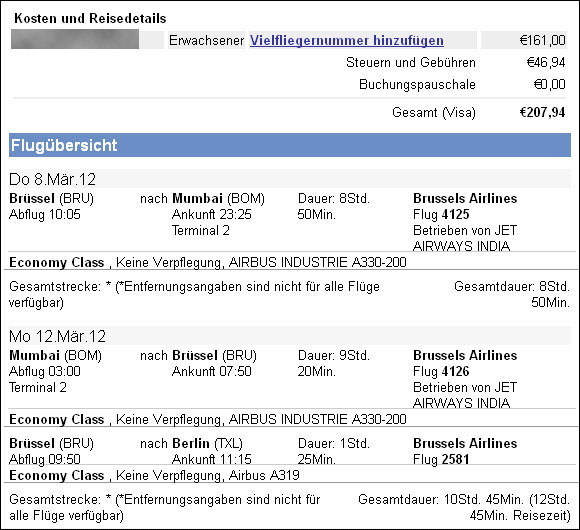This screenshot has width=580, height=530.
Task: Open the Vielfliegernummer hinzufügen link
Action: [347, 40]
